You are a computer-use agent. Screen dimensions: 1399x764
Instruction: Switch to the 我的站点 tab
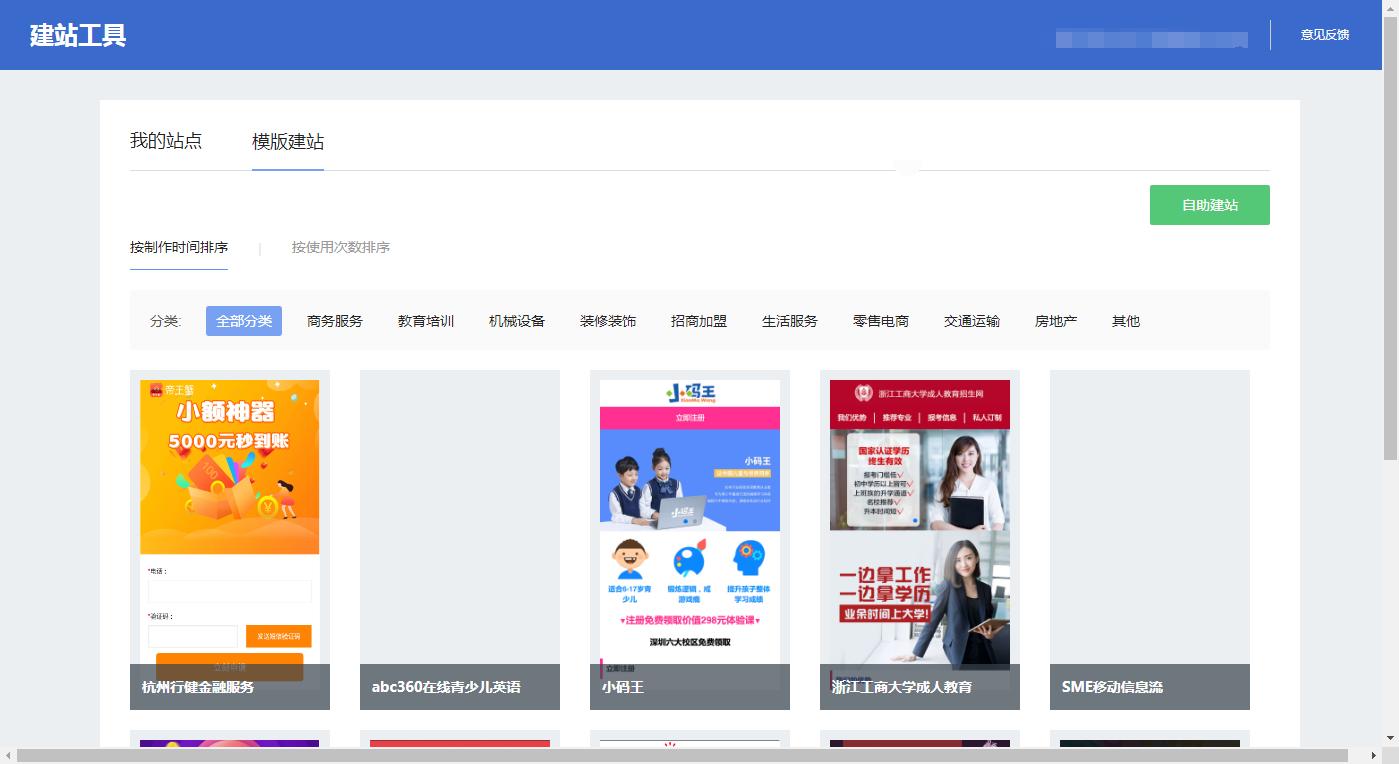coord(167,142)
